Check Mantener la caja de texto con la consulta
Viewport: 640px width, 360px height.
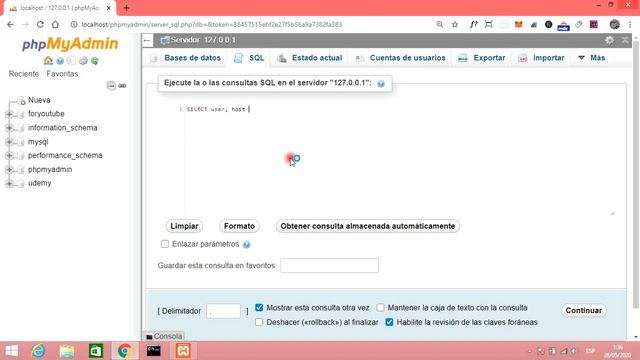380,307
